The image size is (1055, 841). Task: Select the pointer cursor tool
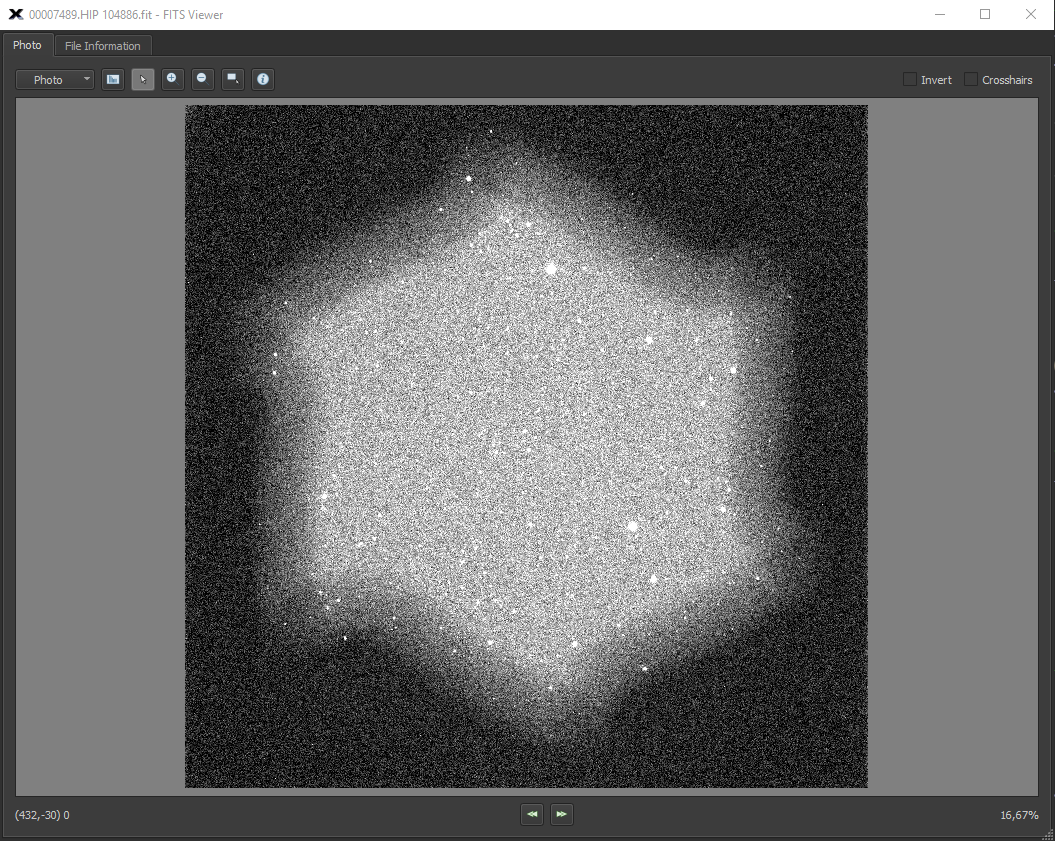(x=143, y=79)
